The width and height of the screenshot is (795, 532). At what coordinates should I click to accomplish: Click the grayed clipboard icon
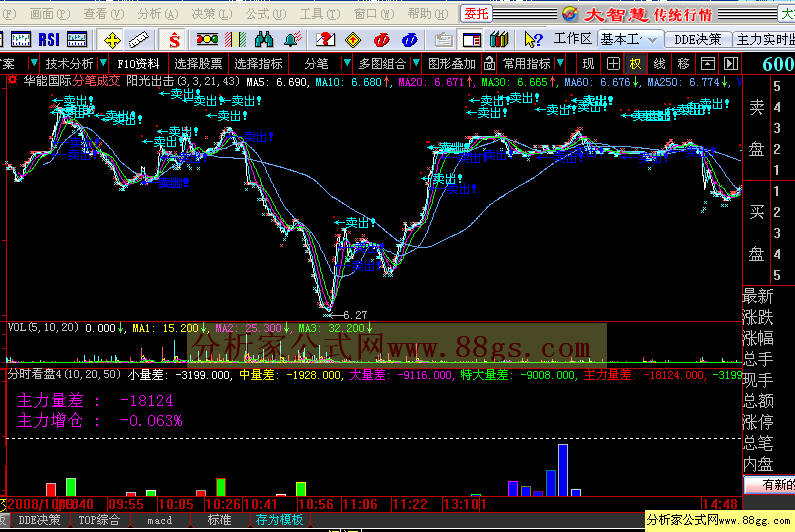[443, 40]
